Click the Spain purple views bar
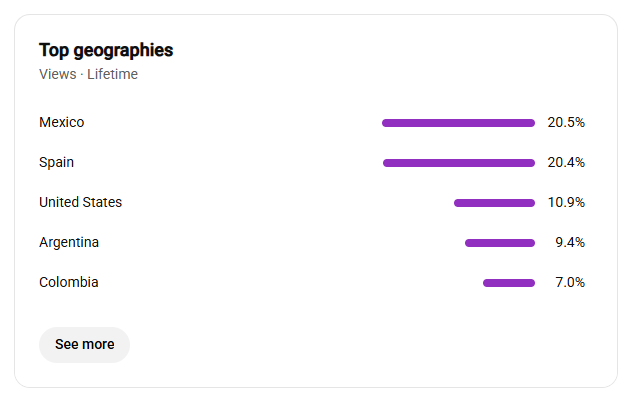The image size is (644, 397). [x=459, y=163]
